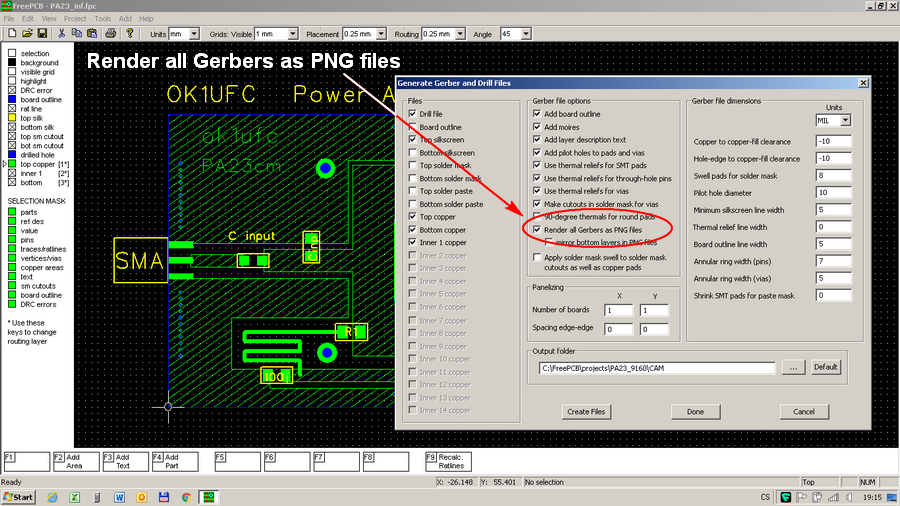Enable the Top solder mask checkbox
This screenshot has width=900, height=506.
[x=413, y=165]
